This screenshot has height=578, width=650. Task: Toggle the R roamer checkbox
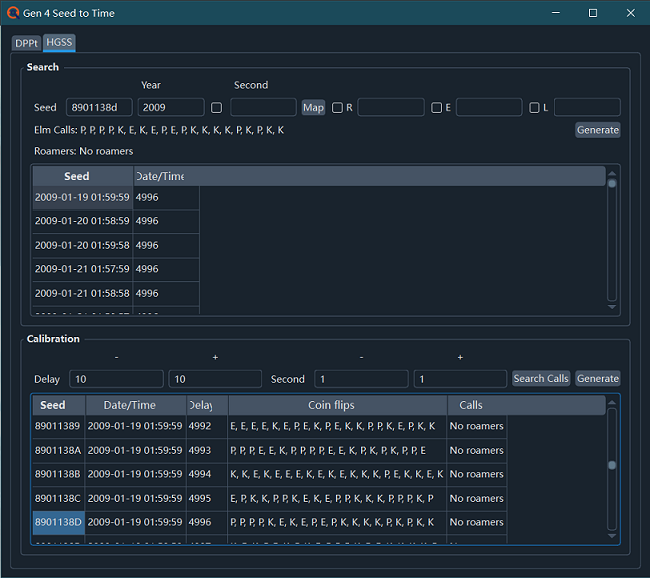click(338, 108)
